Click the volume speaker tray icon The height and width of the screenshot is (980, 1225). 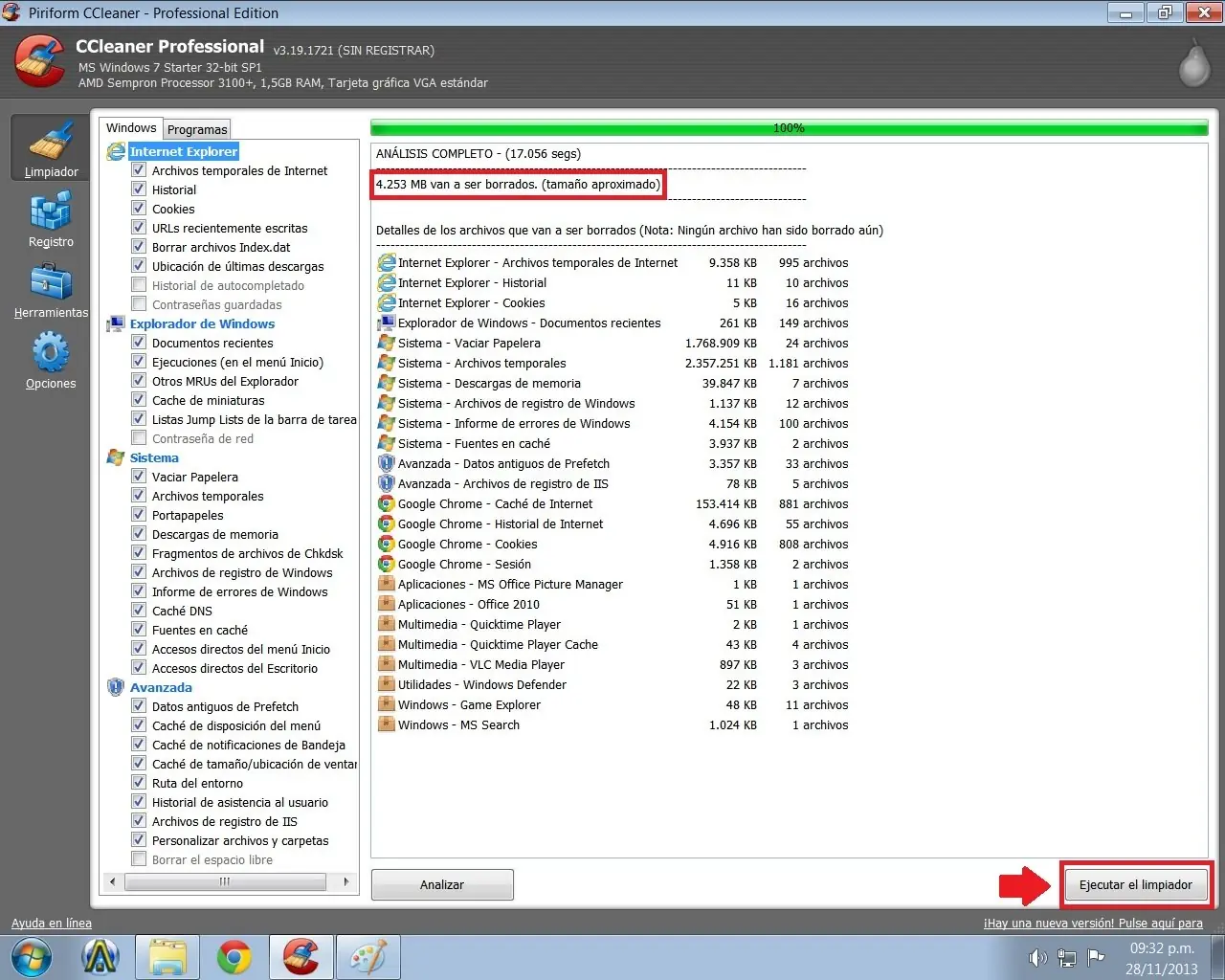[1037, 957]
